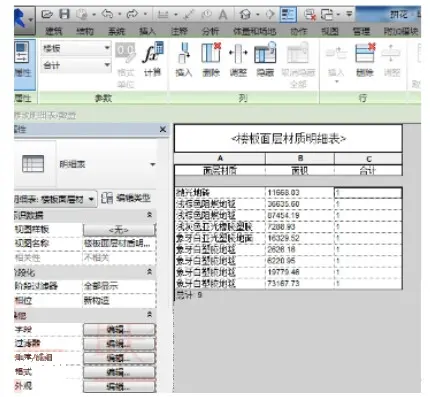Click the 编辑 button for 字段
Viewport: 430px width, 397px height.
[119, 330]
